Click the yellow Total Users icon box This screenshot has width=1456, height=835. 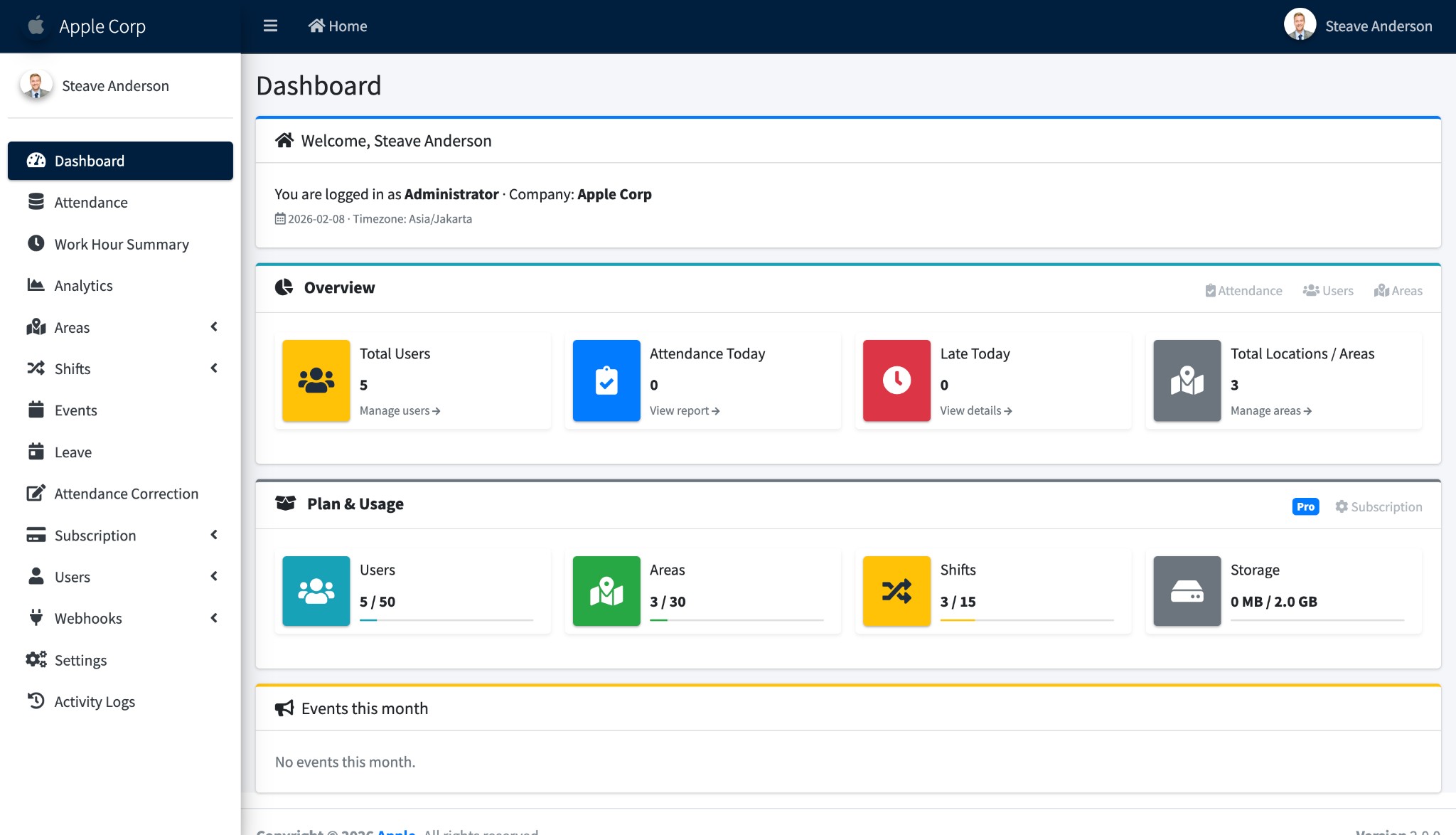point(316,381)
